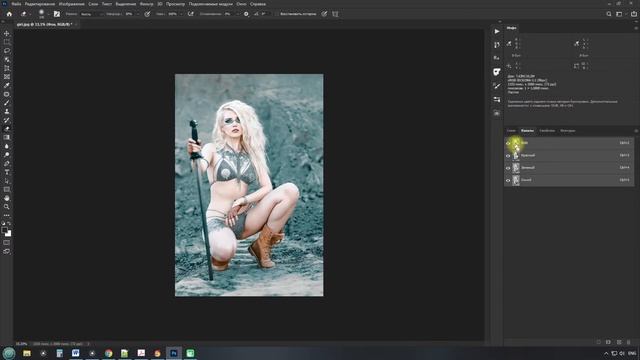Open Chrome from the Windows taskbar
The width and height of the screenshot is (640, 360).
click(108, 353)
